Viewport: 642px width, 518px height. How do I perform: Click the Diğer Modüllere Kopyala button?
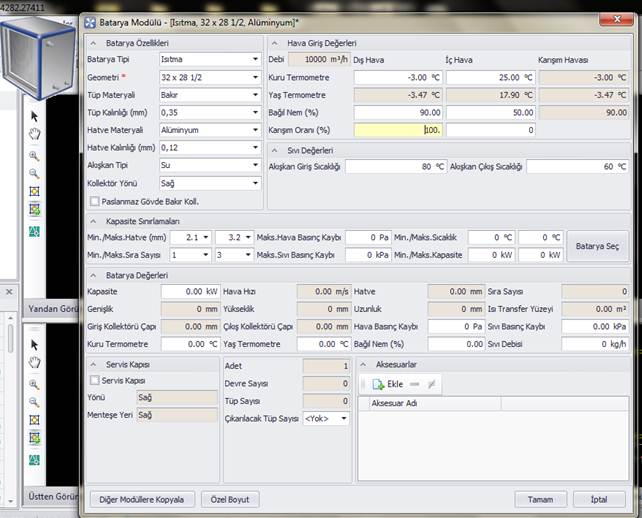pos(141,499)
